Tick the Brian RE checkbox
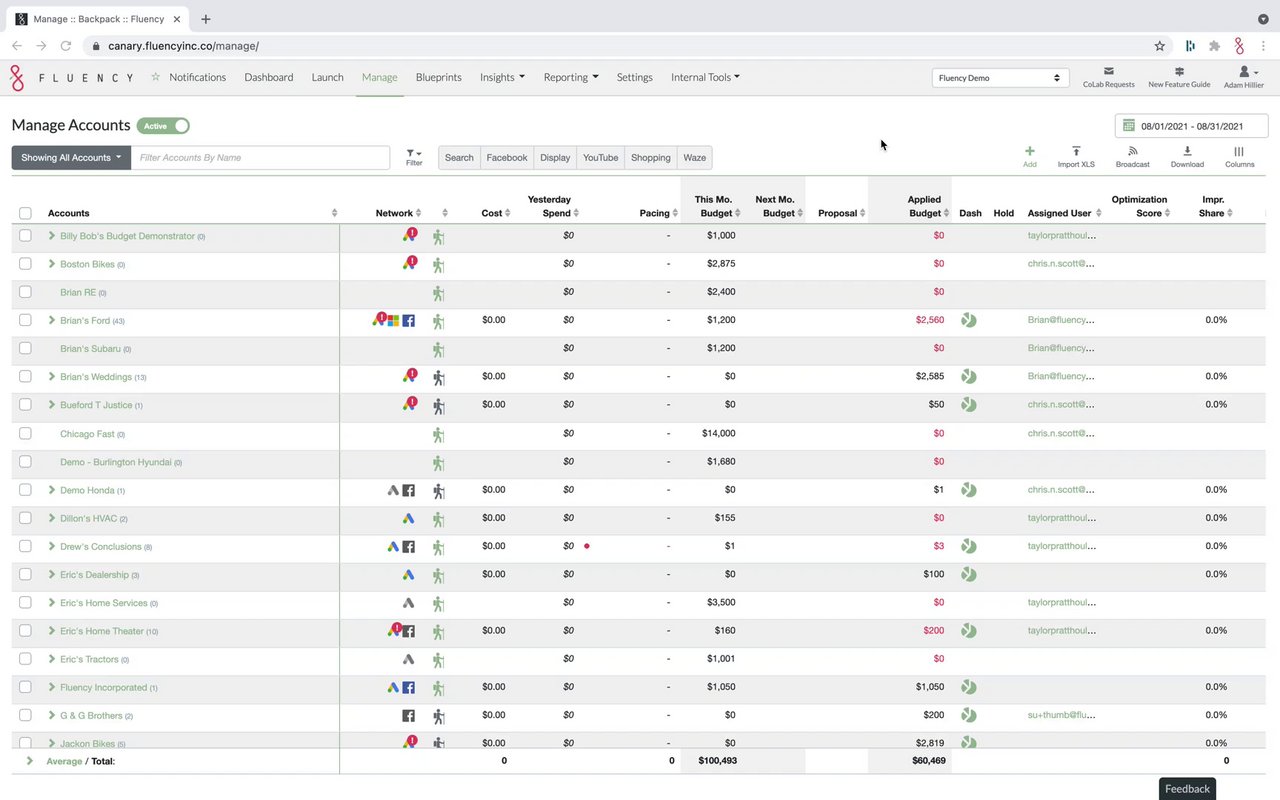 25,292
